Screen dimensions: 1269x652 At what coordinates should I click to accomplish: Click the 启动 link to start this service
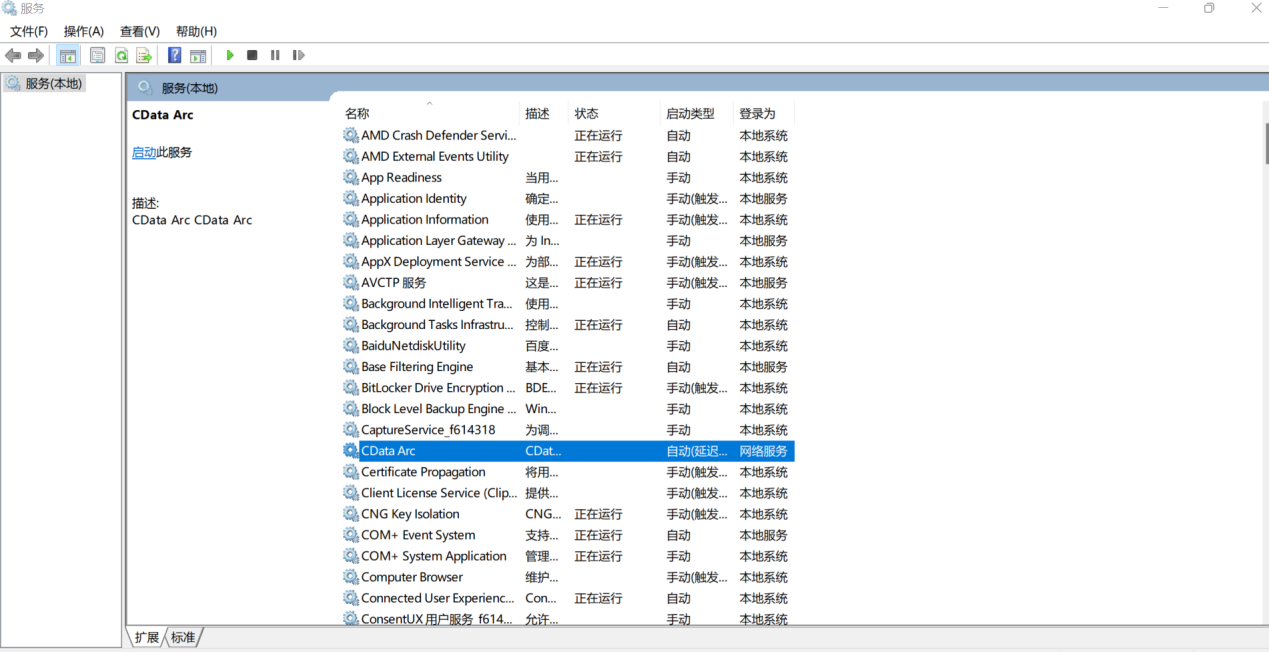coord(144,153)
